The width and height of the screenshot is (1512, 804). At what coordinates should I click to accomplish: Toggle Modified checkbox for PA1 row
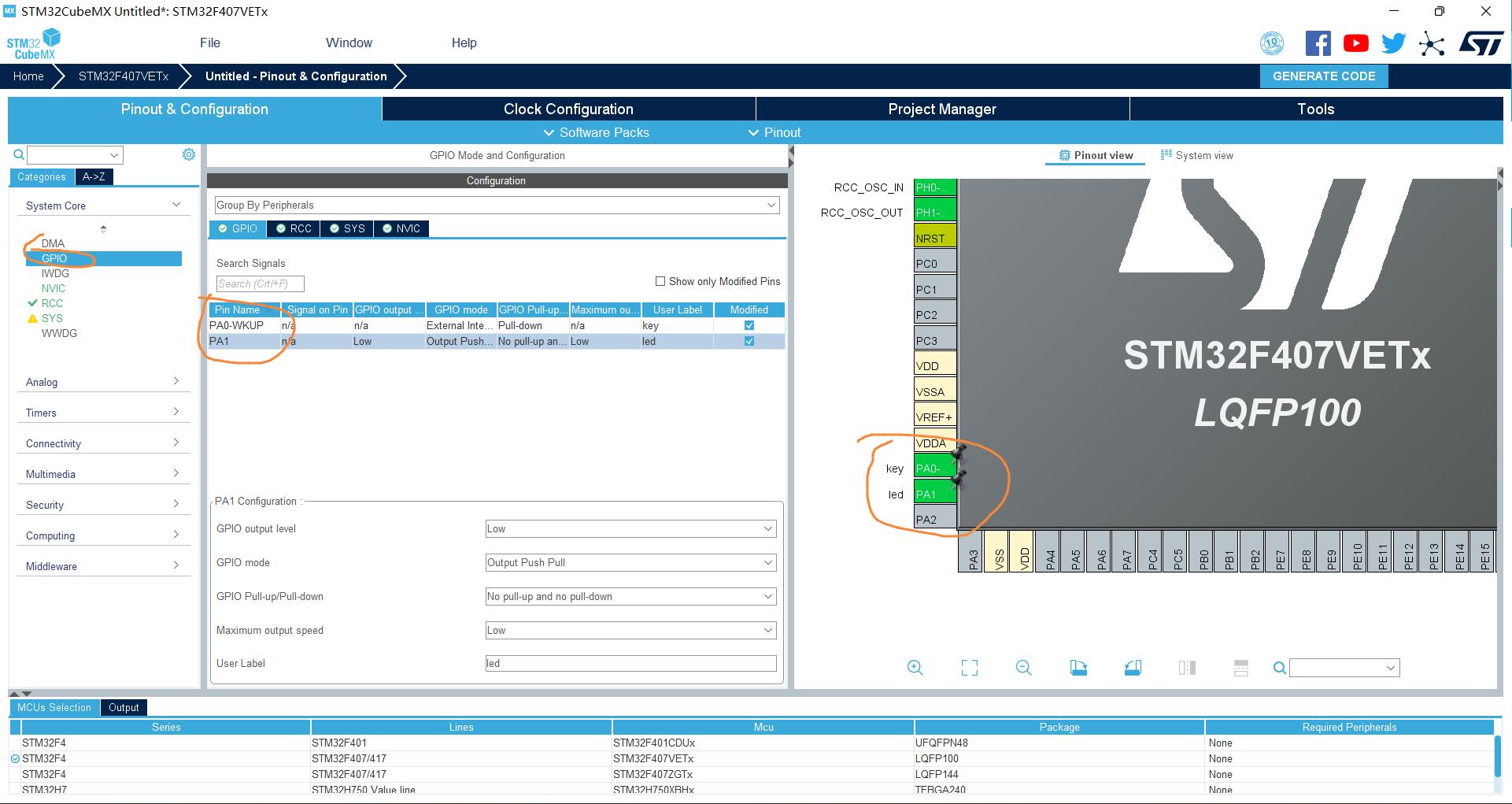[x=749, y=341]
